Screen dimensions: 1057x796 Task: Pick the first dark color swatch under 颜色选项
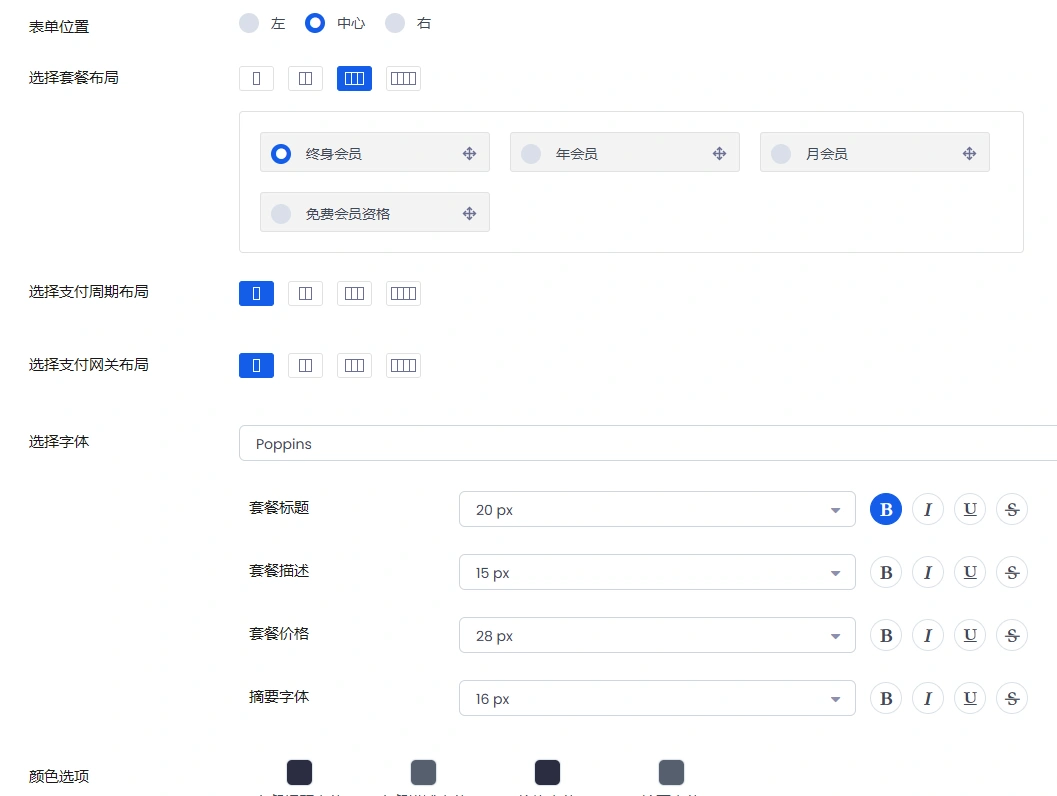pyautogui.click(x=299, y=772)
